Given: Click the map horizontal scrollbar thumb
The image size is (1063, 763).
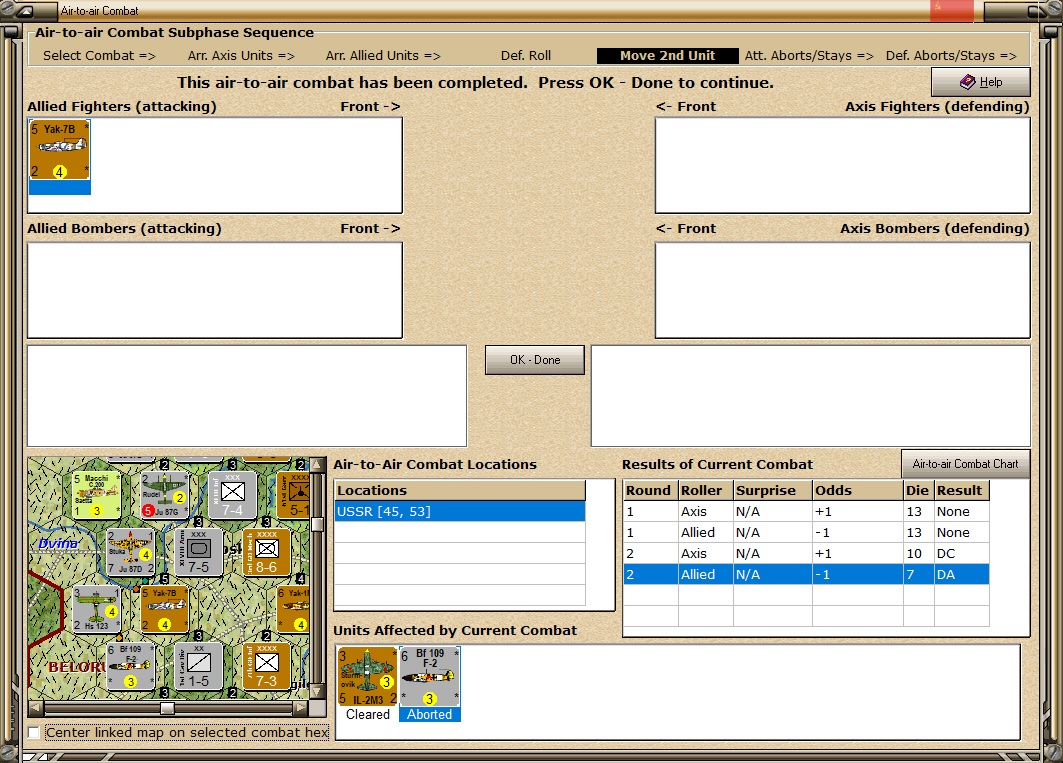Looking at the screenshot, I should pos(167,708).
